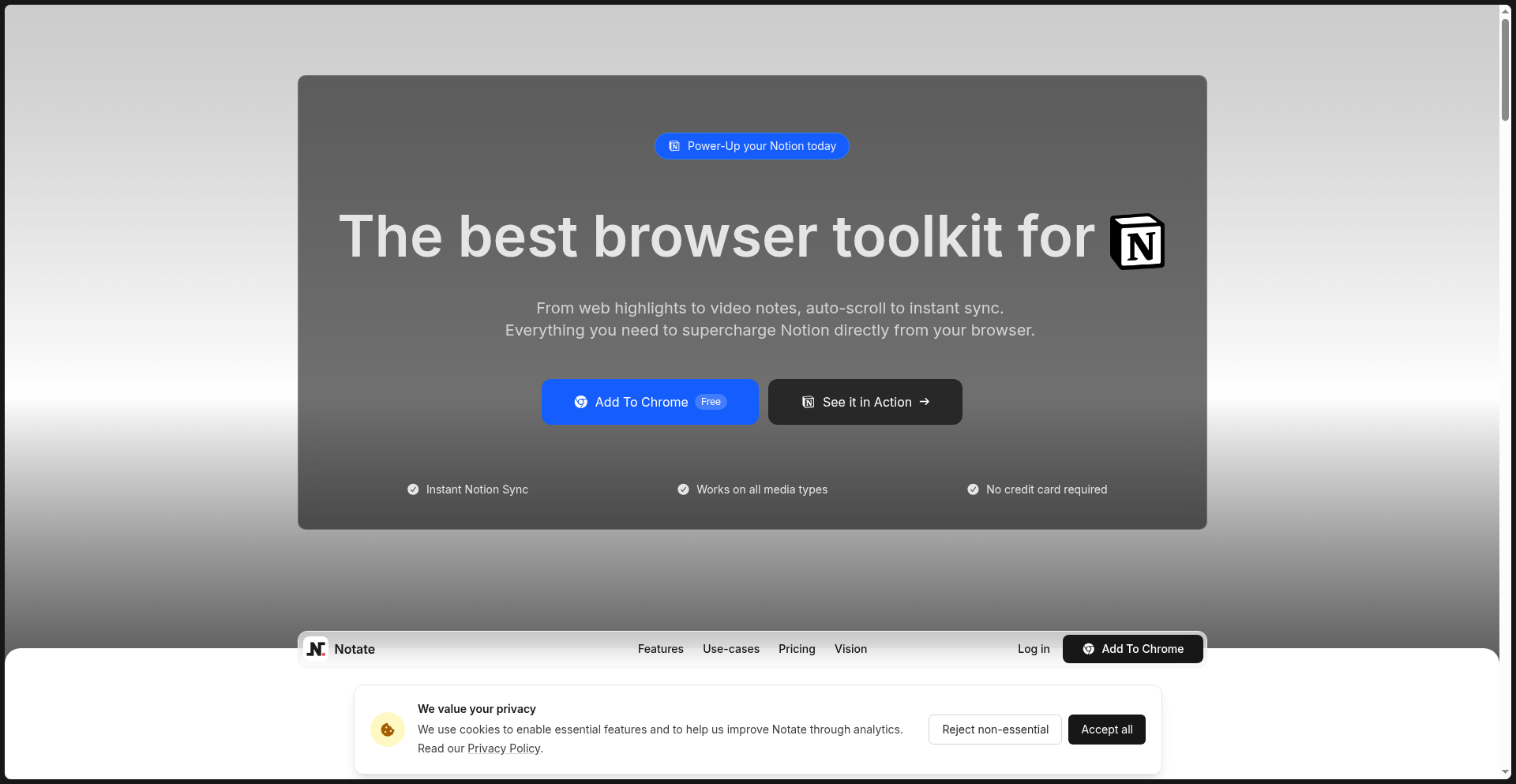Click the checkmark icon beside No credit card required
Viewport: 1516px width, 784px height.
973,490
